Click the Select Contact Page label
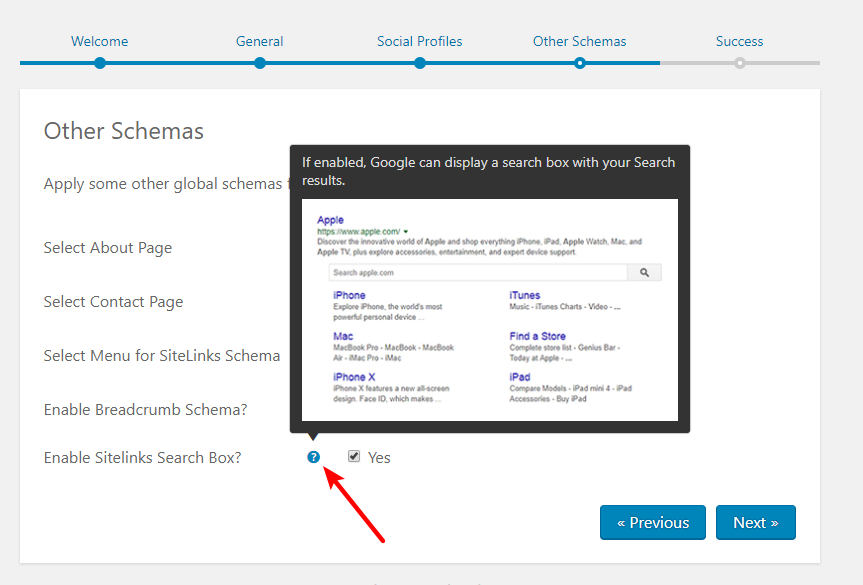This screenshot has width=863, height=585. click(113, 302)
